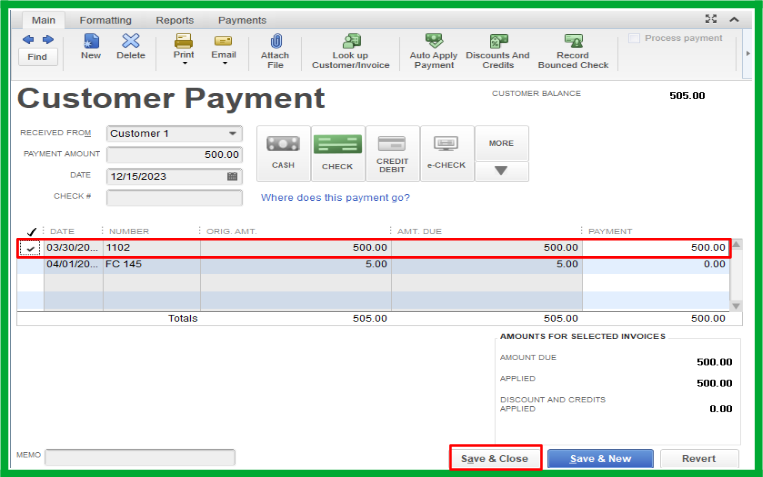This screenshot has height=477, width=763.
Task: Go to next payment with right arrow
Action: 48,39
